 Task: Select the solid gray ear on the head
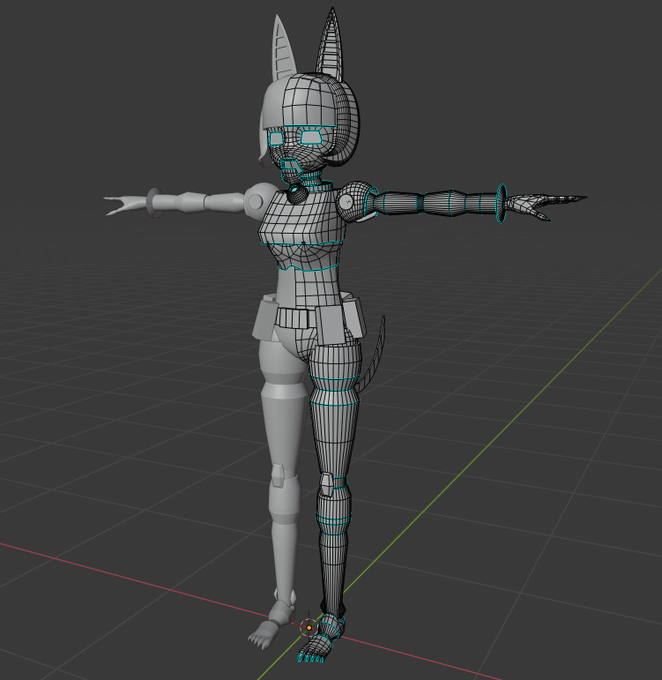coord(284,48)
